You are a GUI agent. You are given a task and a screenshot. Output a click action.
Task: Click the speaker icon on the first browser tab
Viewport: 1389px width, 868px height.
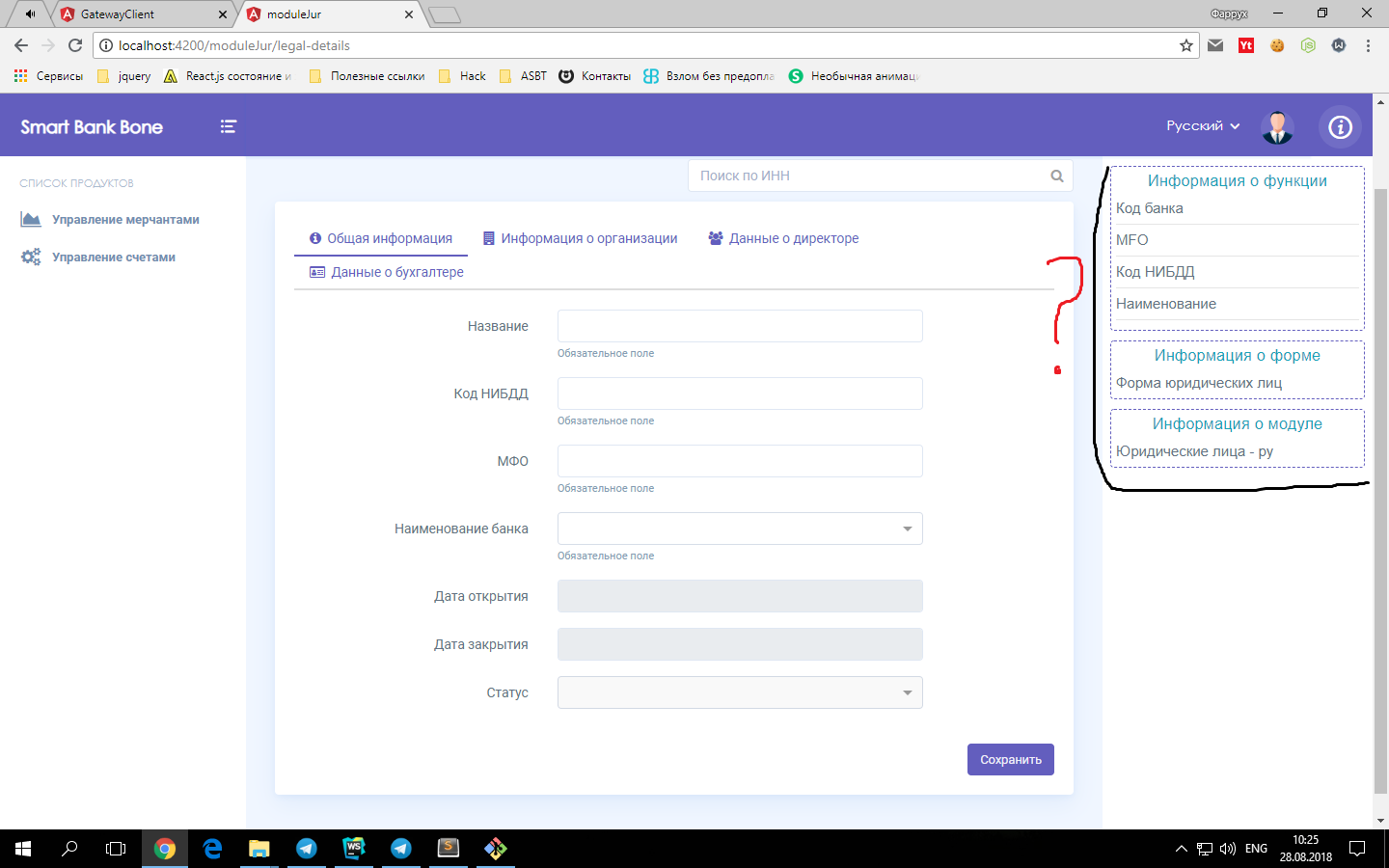pos(30,14)
